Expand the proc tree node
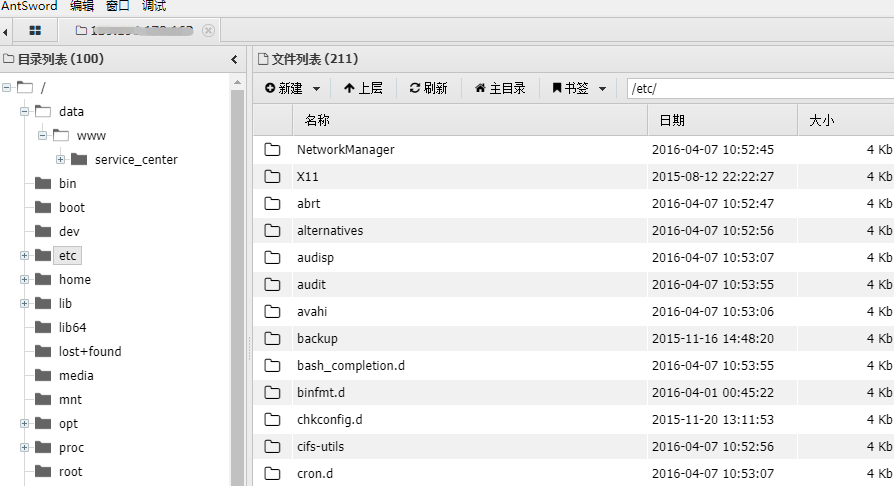 pos(25,447)
